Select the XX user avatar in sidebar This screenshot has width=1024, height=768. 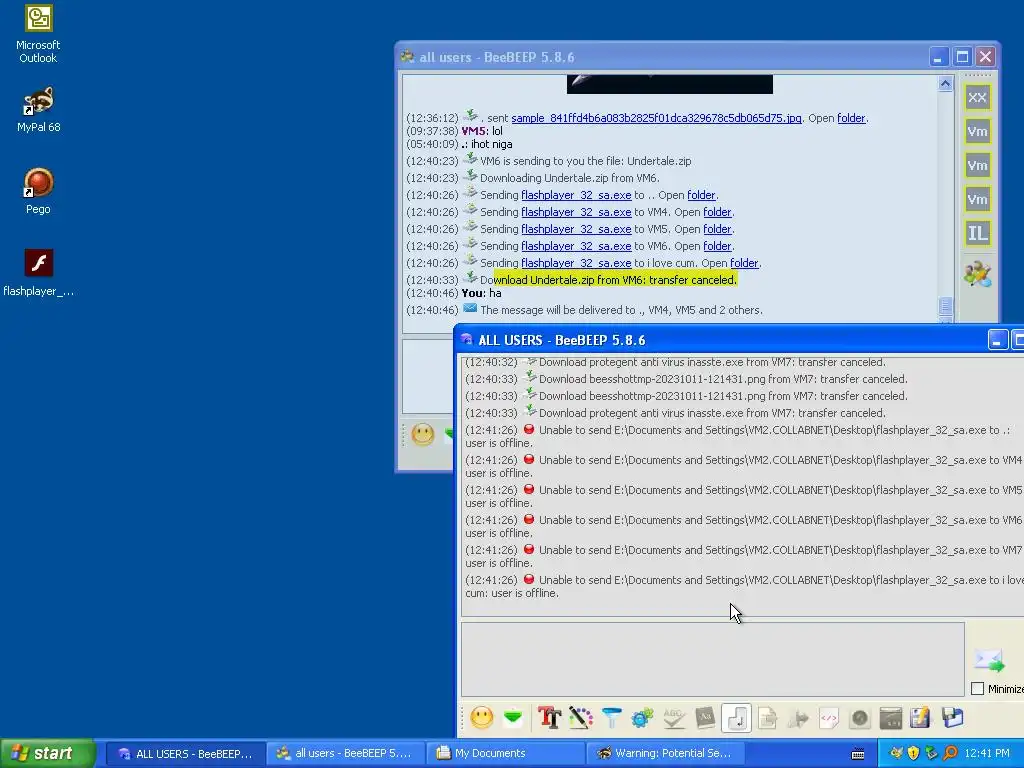pos(977,97)
